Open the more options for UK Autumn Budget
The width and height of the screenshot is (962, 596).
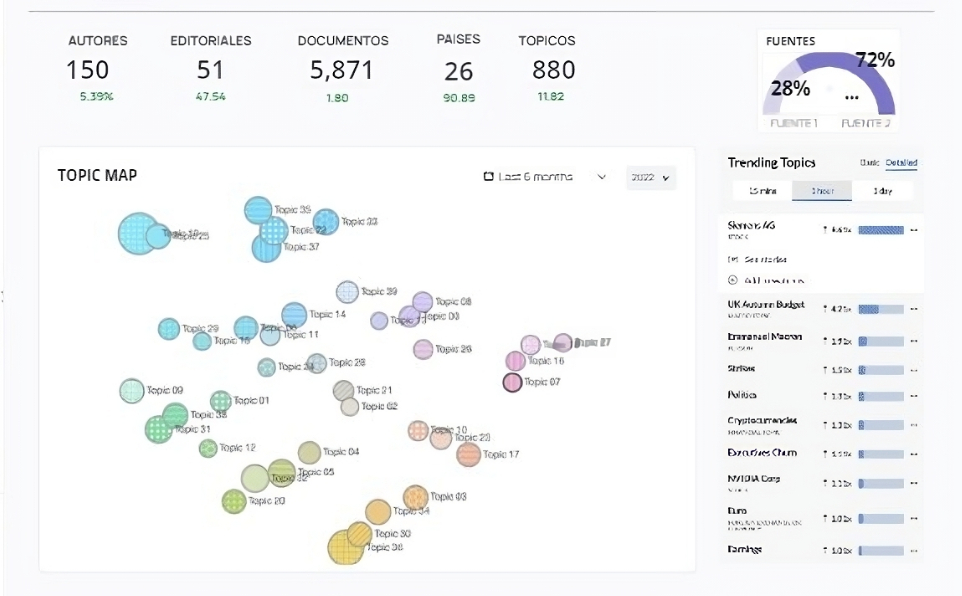pyautogui.click(x=914, y=310)
